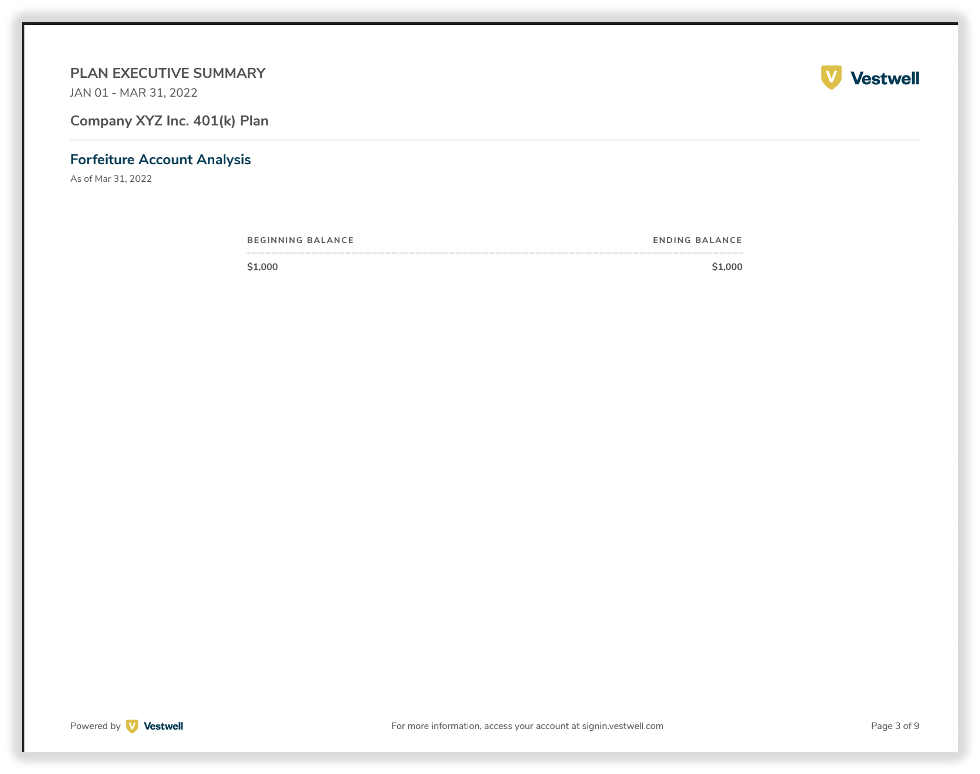Viewport: 980px width, 774px height.
Task: Click the footer Vestwell wordmark beside the shield
Action: click(x=163, y=726)
